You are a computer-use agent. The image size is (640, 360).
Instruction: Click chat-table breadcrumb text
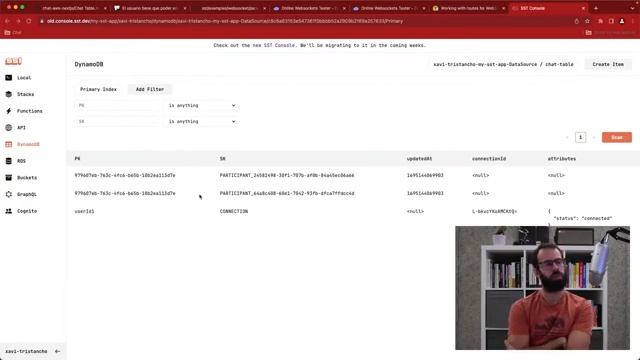(559, 64)
